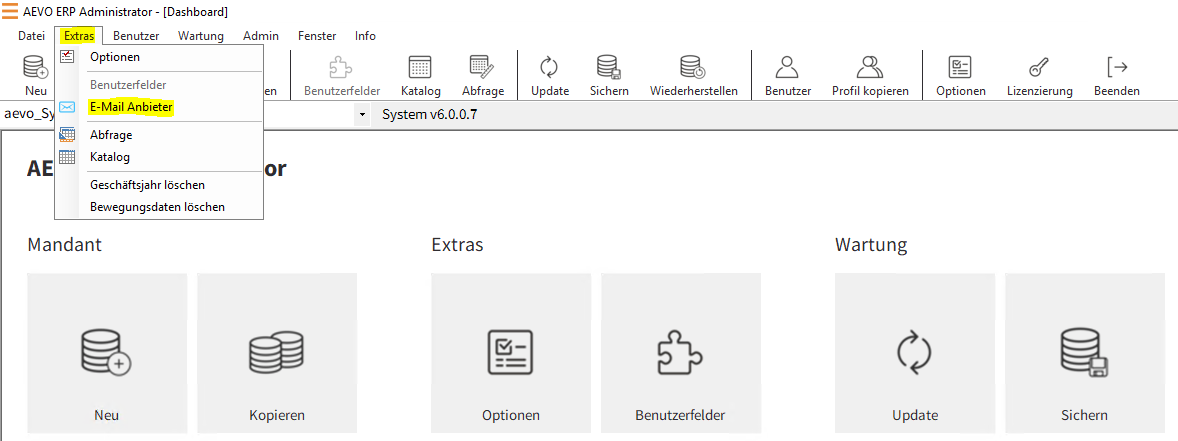Click the icon beside Abfrage menu entry

point(67,135)
